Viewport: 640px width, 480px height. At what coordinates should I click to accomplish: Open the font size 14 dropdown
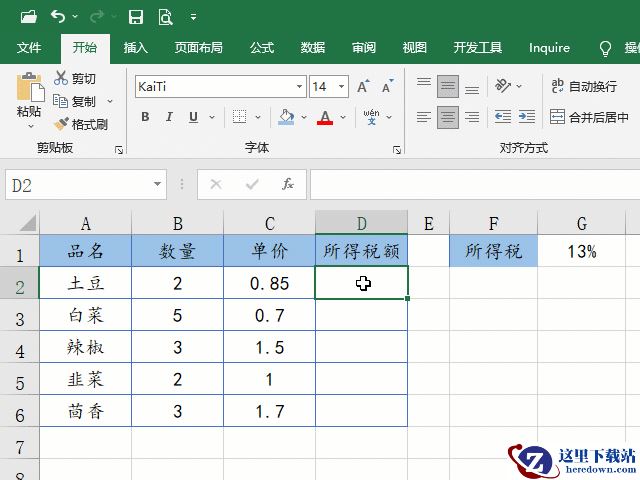[341, 87]
